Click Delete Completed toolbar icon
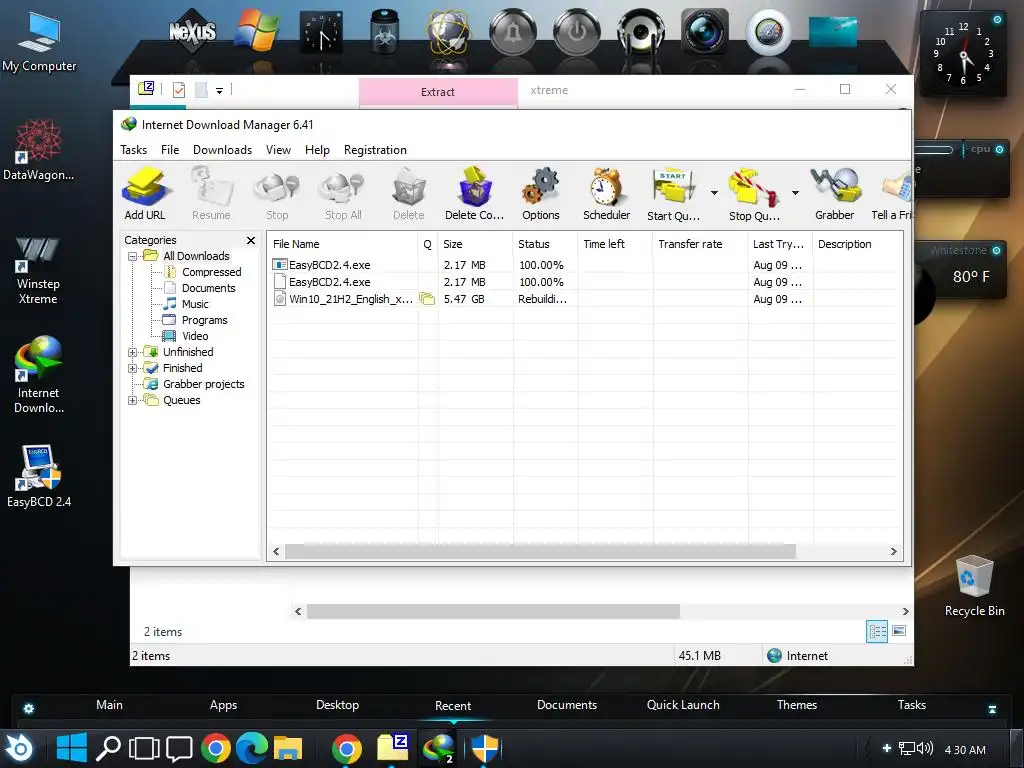The image size is (1024, 768). [475, 193]
